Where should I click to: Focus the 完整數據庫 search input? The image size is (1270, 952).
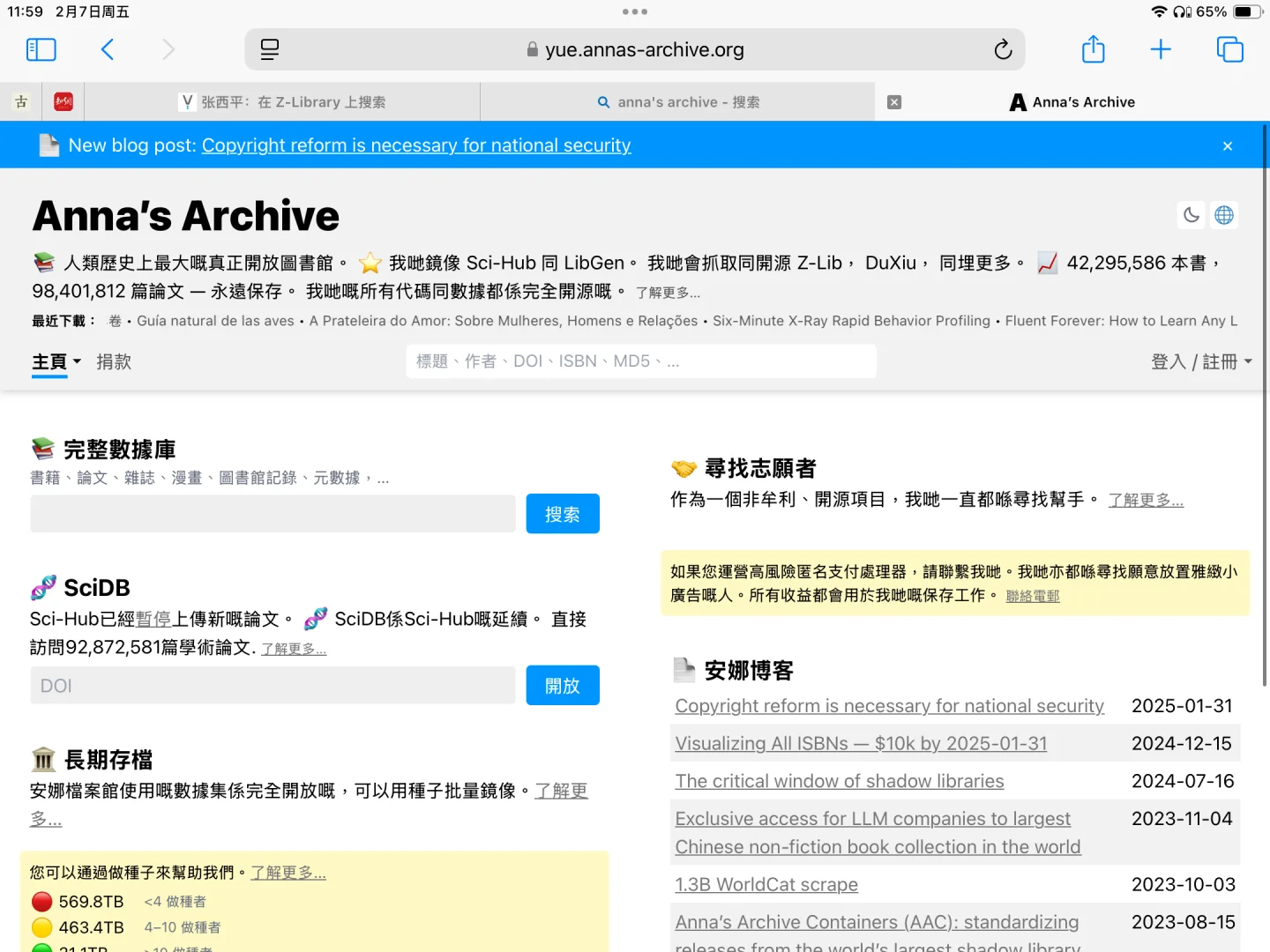(x=273, y=513)
